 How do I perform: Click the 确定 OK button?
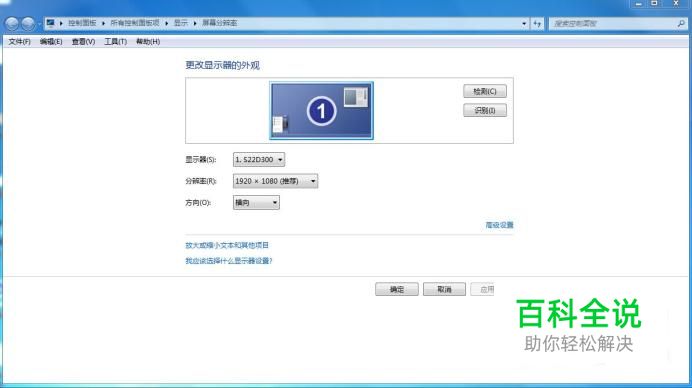pyautogui.click(x=397, y=289)
